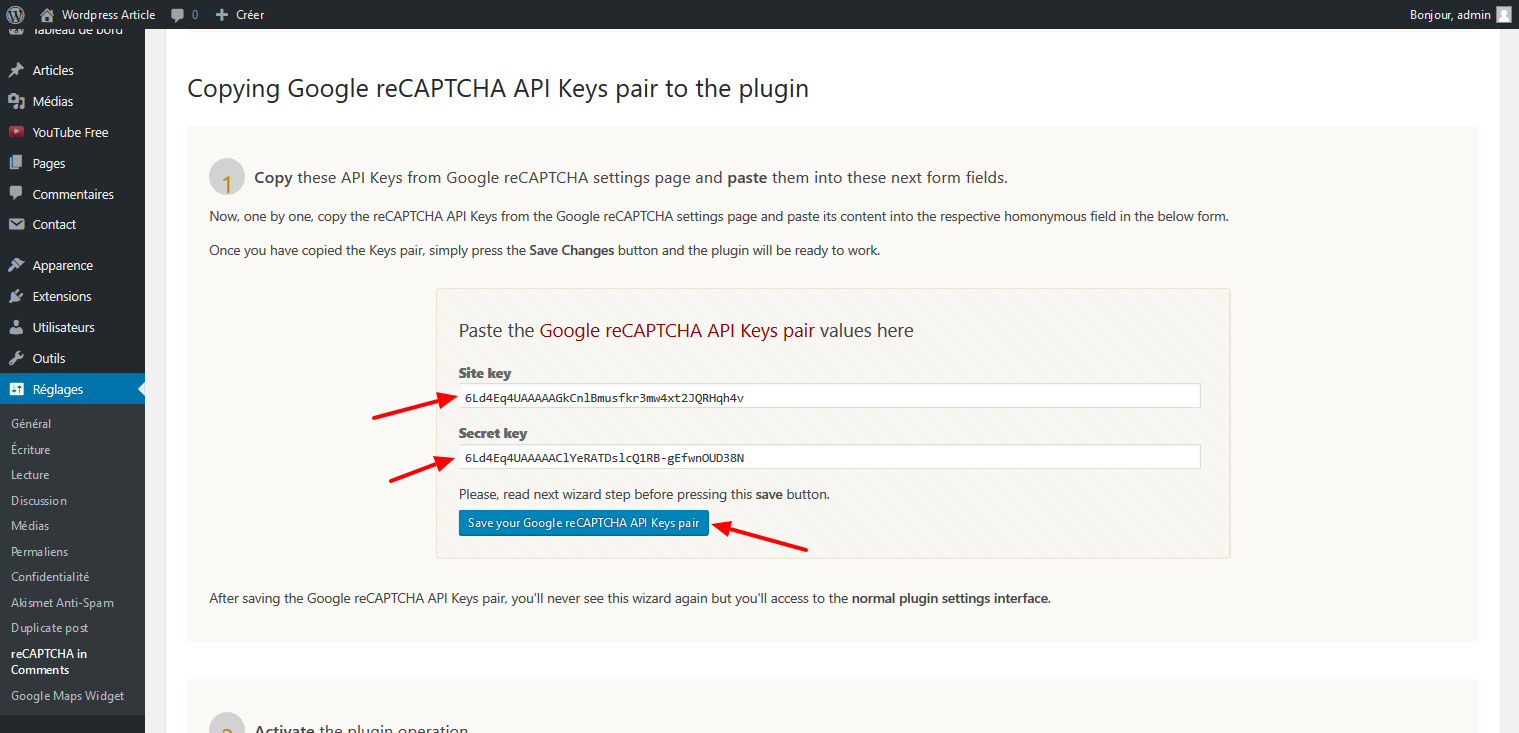Open Google Maps Widget settings

pos(68,696)
